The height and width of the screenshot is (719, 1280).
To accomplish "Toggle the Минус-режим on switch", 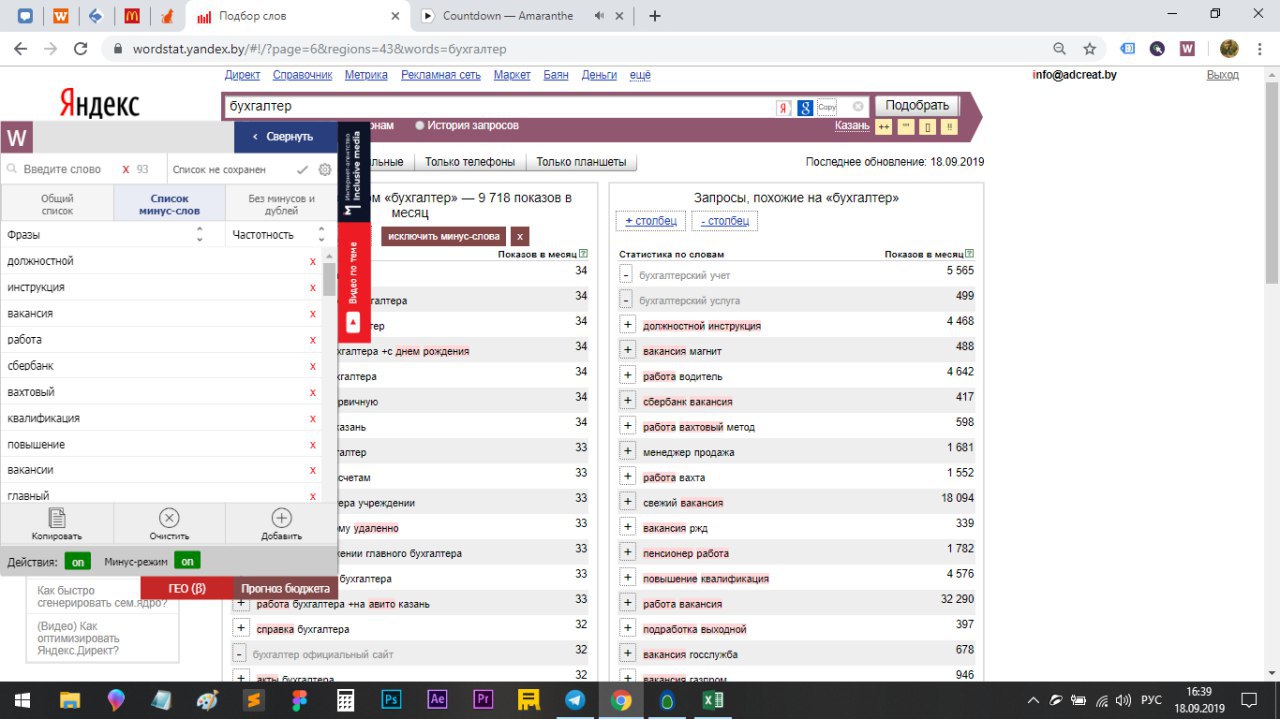I will pos(187,561).
